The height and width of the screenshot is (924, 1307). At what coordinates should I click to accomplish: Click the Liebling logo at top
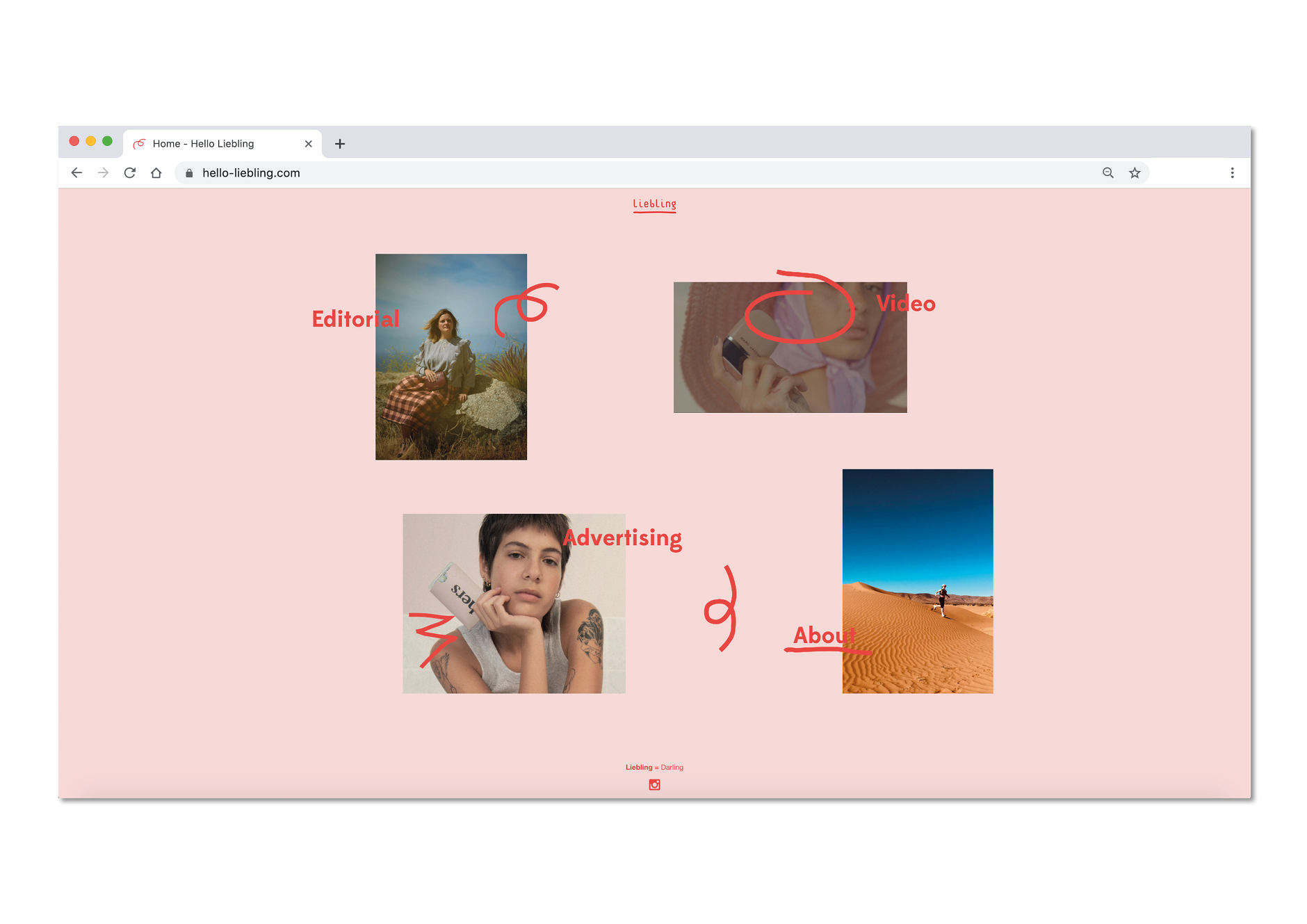point(654,204)
